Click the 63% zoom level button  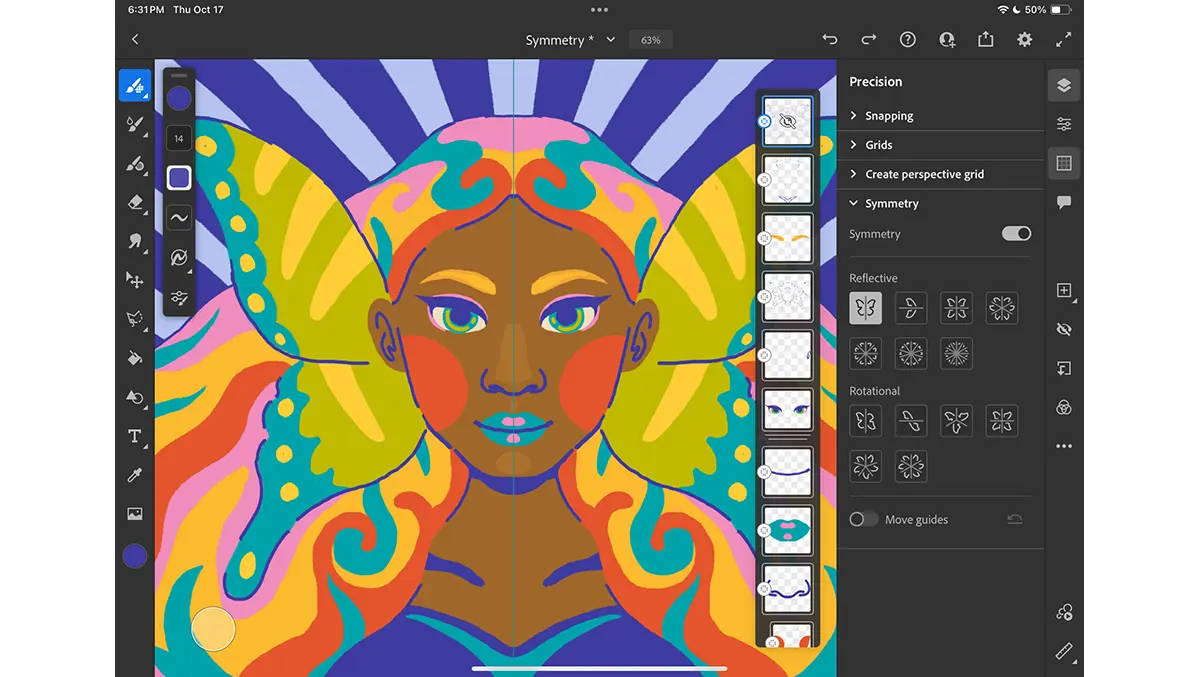[651, 40]
